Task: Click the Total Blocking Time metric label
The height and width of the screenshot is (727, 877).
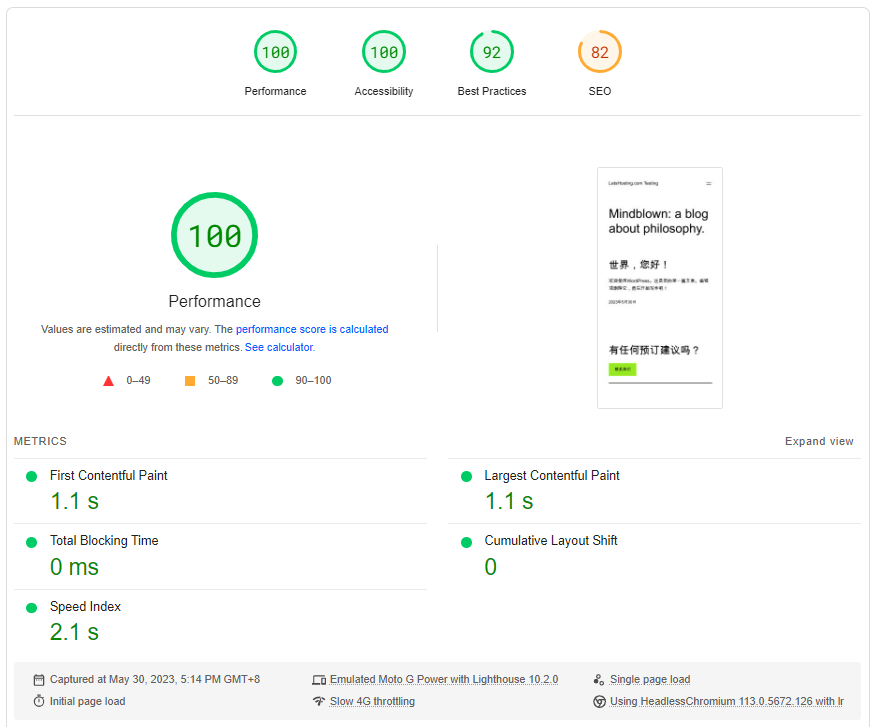Action: point(104,541)
